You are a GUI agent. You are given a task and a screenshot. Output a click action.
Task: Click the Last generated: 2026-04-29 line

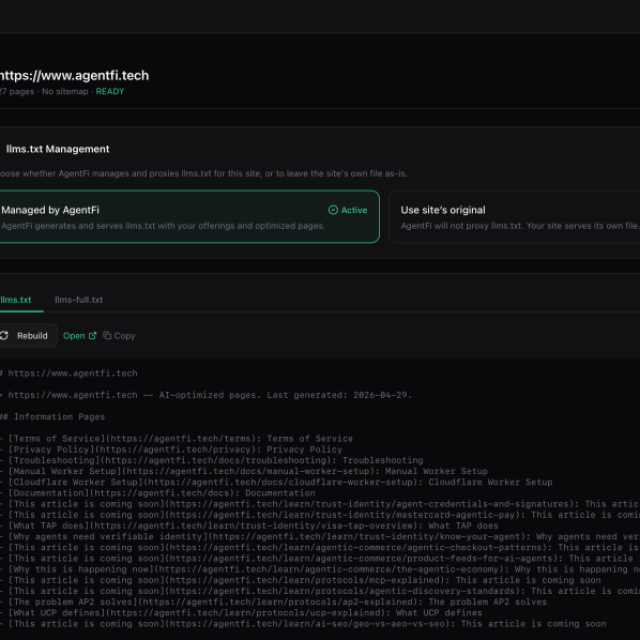click(x=206, y=395)
